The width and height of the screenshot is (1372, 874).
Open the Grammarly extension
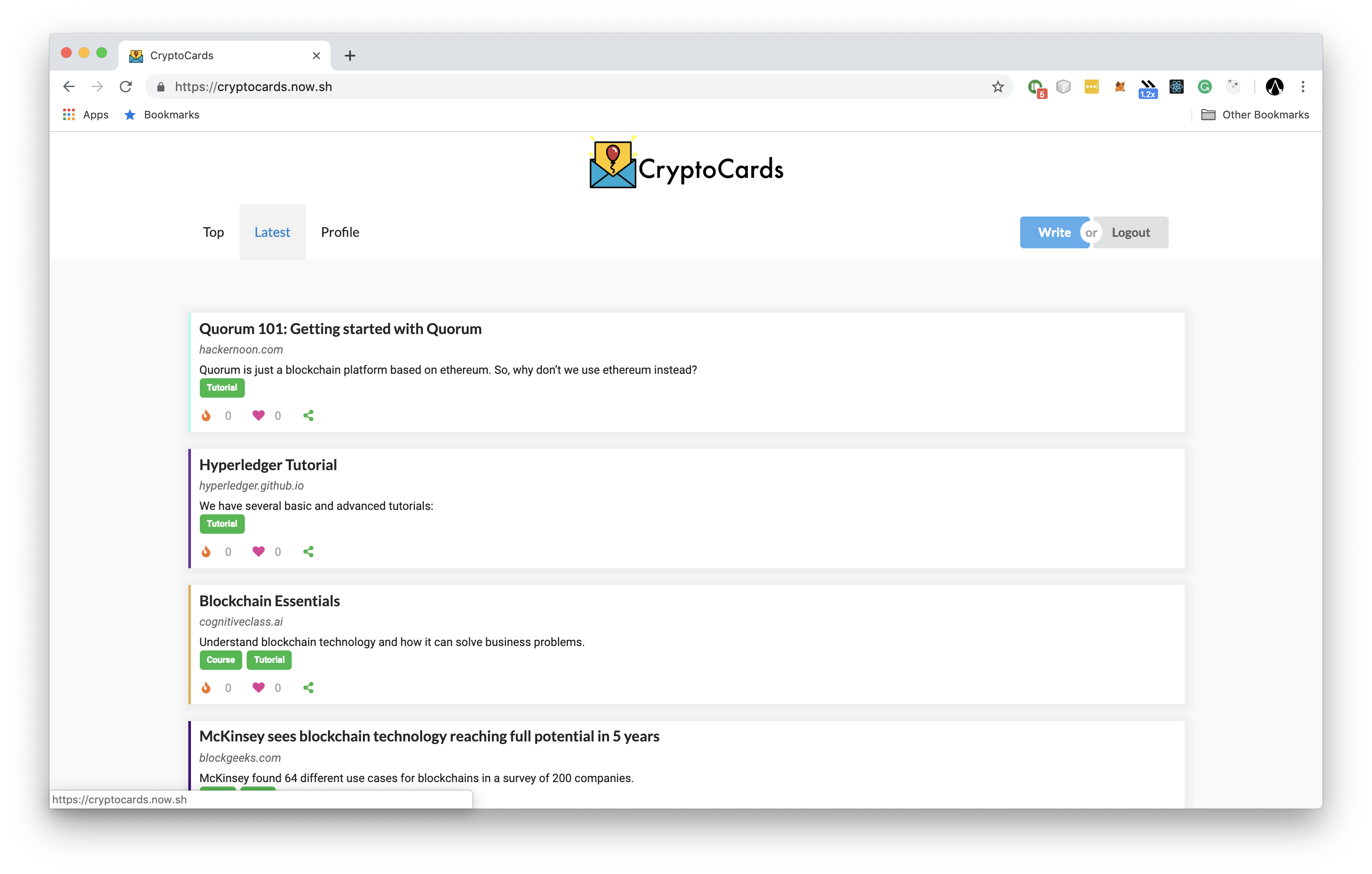tap(1204, 87)
